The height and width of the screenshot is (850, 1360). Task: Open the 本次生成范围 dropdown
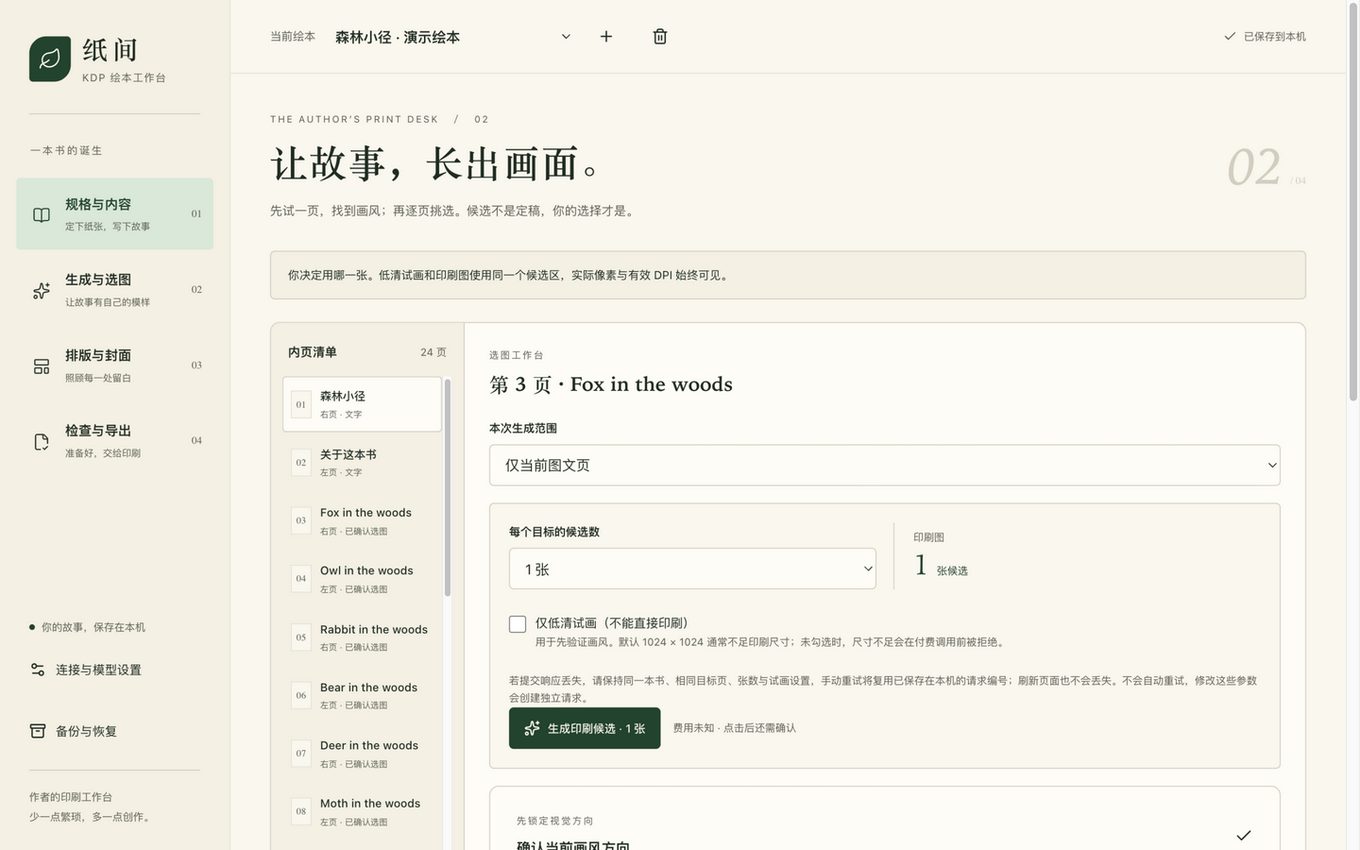click(885, 465)
